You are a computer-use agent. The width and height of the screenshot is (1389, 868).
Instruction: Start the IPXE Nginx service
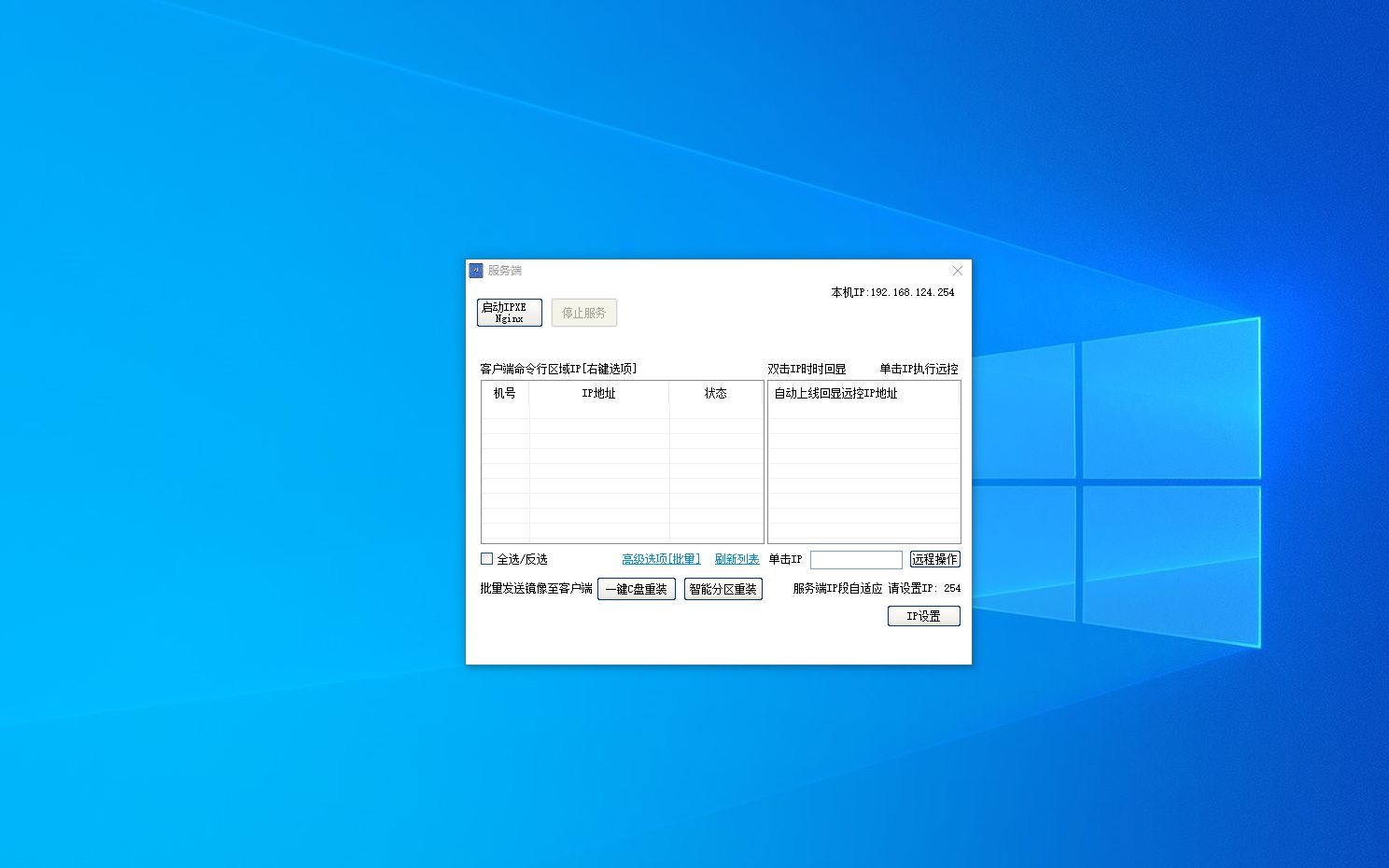510,313
